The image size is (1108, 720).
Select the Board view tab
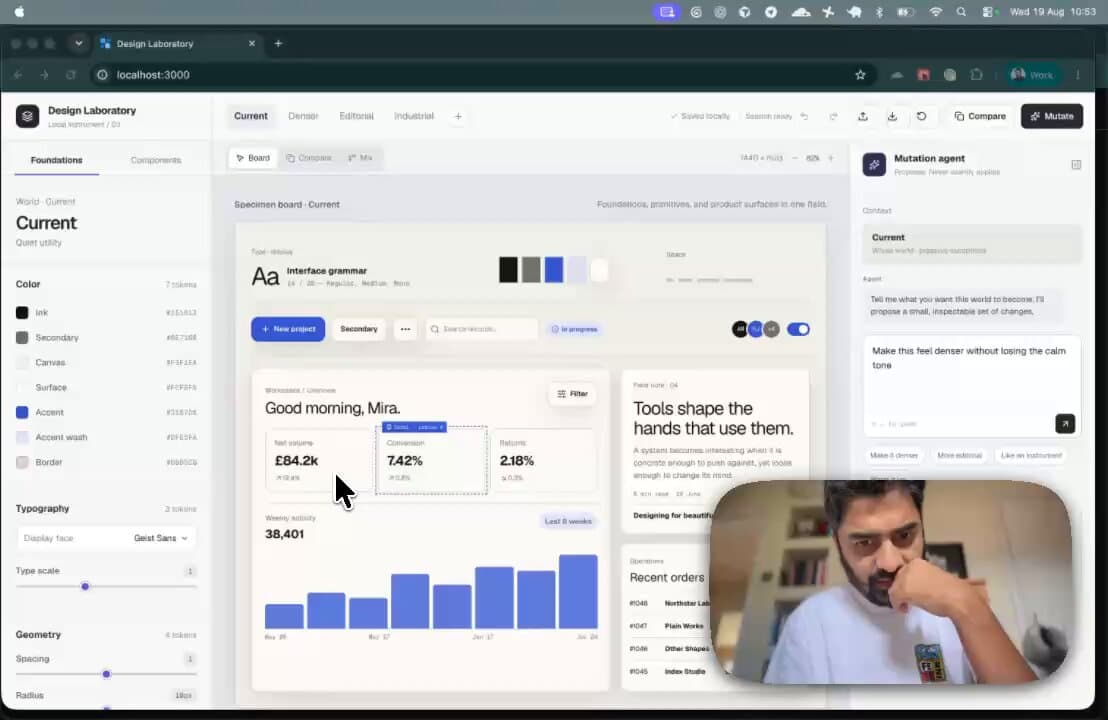point(253,158)
